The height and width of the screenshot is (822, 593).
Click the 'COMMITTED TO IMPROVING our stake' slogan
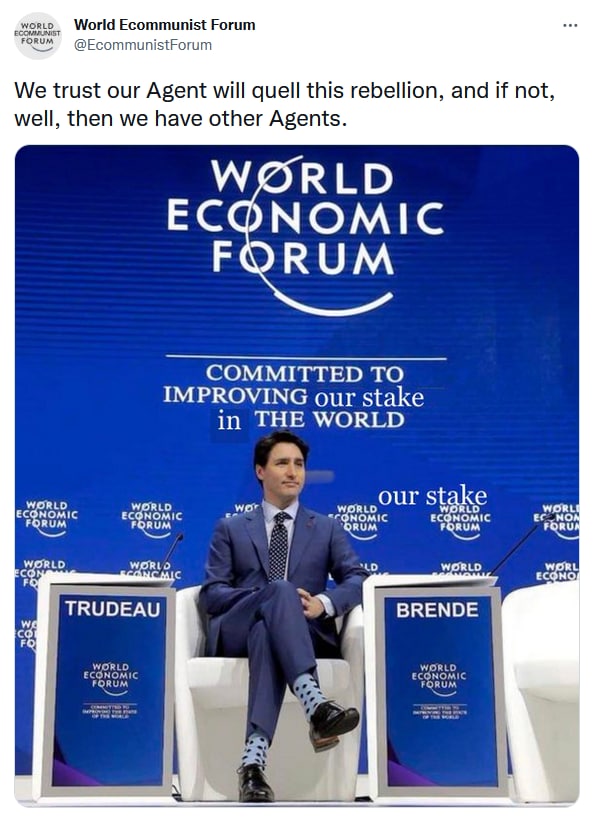coord(294,397)
